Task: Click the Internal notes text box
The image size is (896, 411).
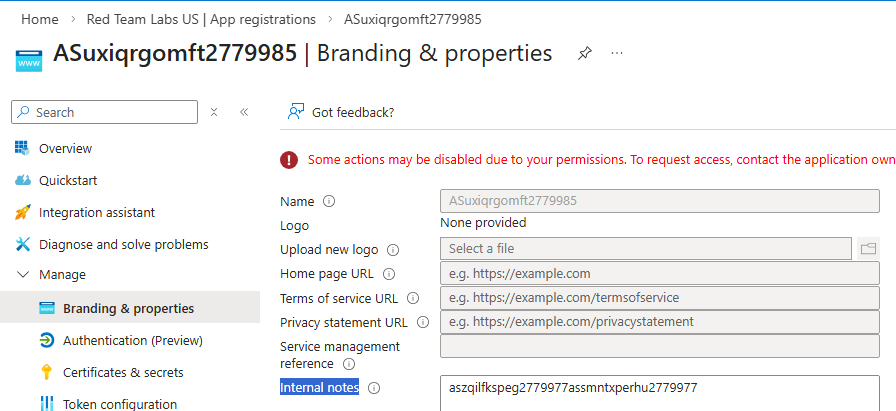Action: [x=659, y=392]
